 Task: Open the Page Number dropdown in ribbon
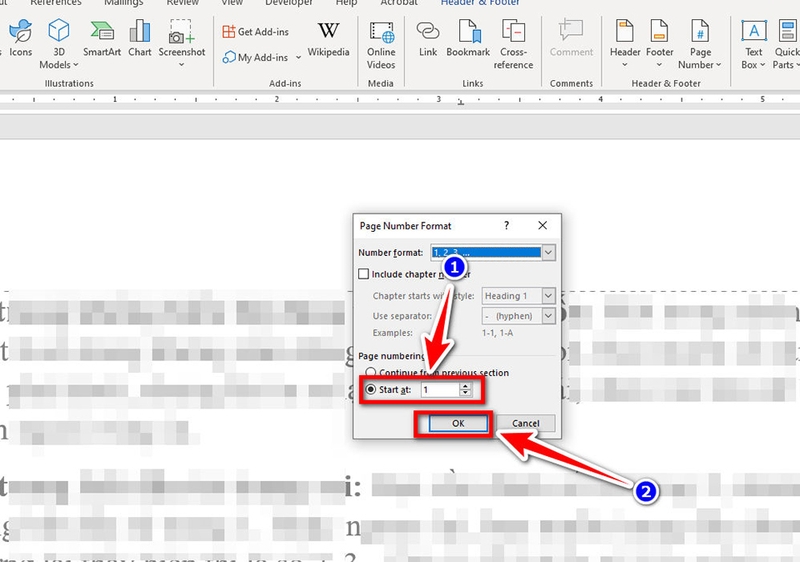click(700, 42)
